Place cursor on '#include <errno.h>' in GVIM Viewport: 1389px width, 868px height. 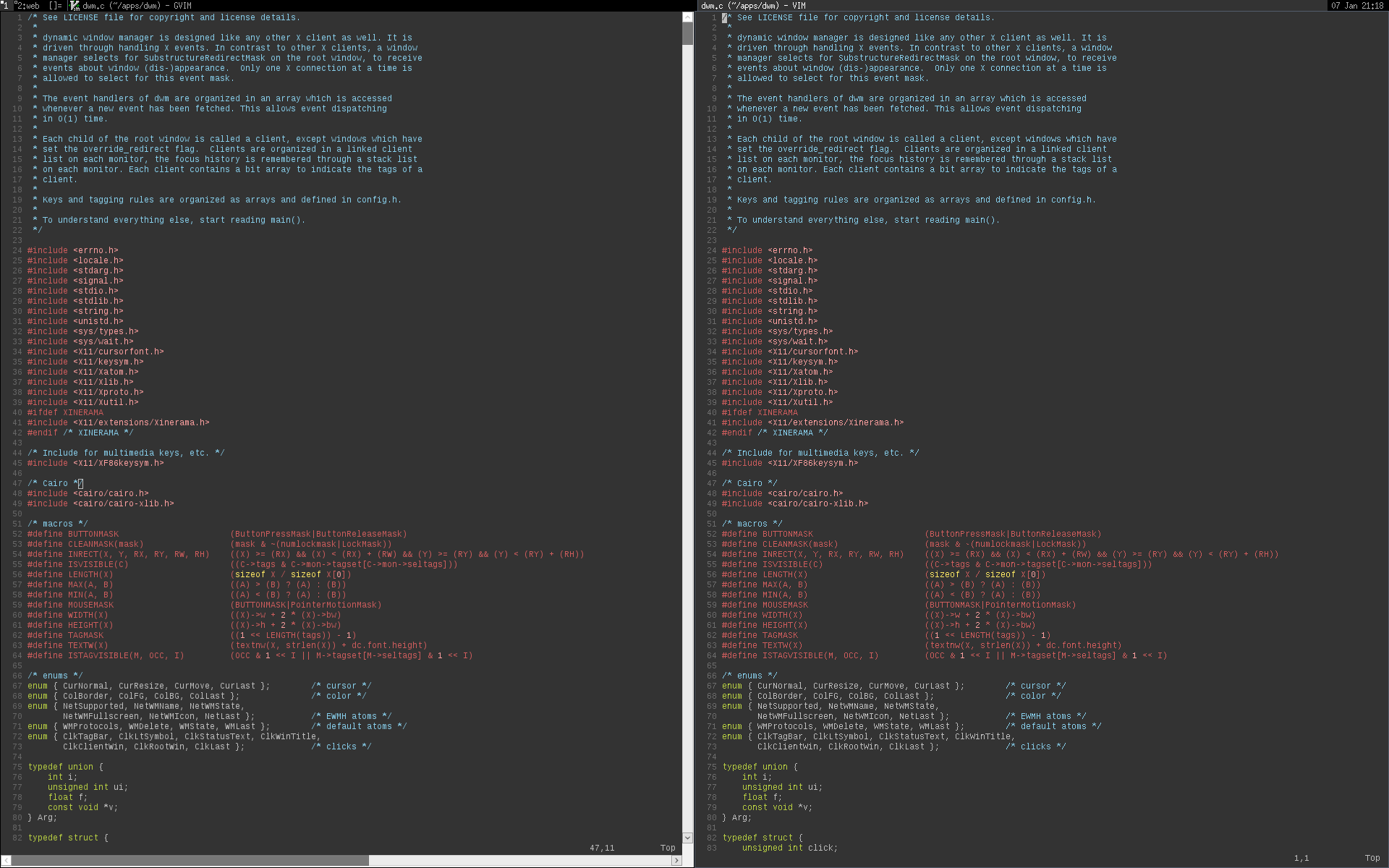point(72,250)
